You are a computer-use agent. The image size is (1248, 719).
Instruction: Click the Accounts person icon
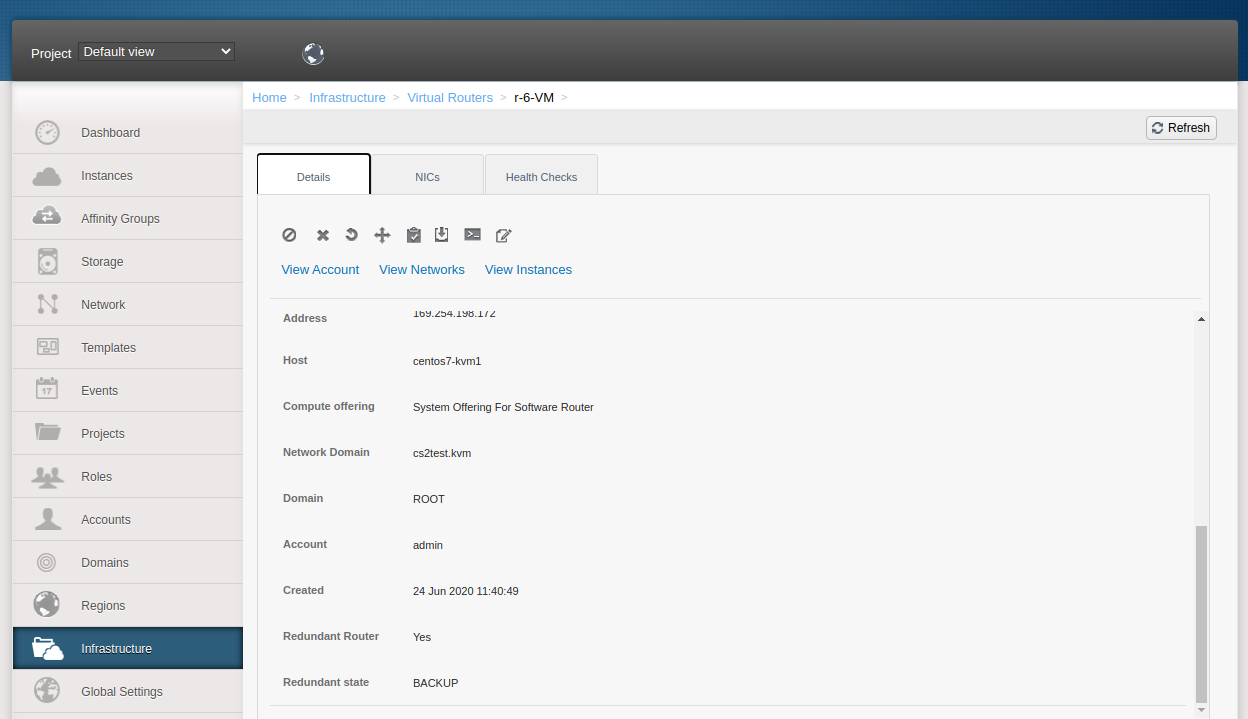point(47,518)
